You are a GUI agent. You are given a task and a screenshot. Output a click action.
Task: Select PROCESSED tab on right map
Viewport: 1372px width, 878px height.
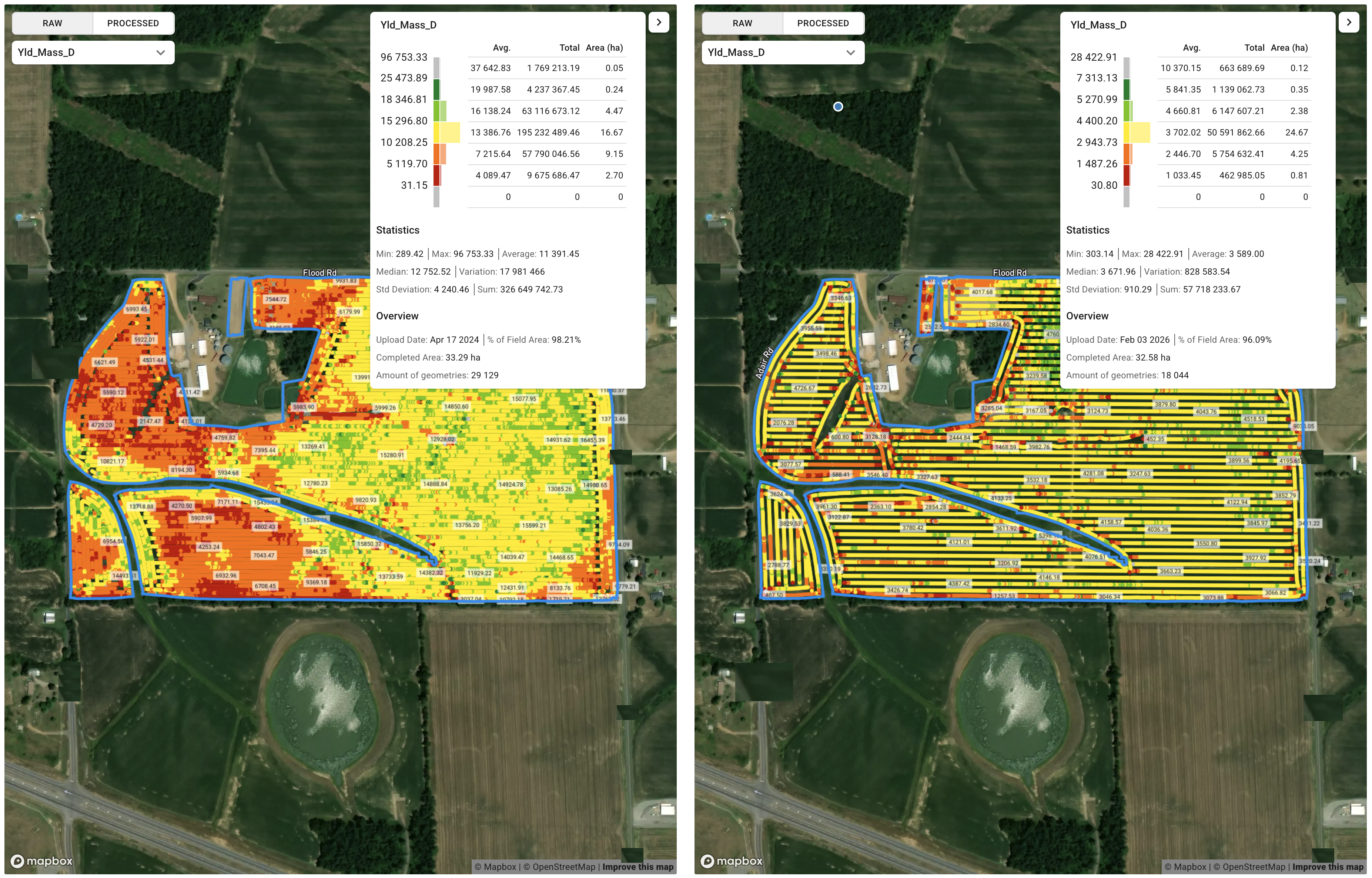823,23
